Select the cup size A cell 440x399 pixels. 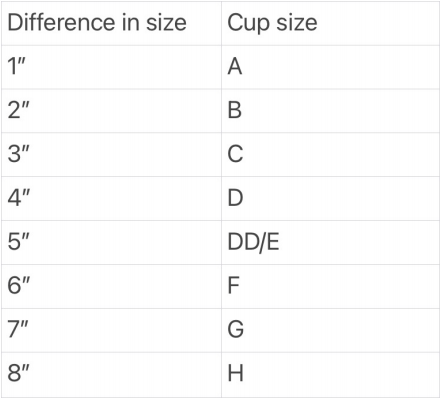[x=330, y=67]
